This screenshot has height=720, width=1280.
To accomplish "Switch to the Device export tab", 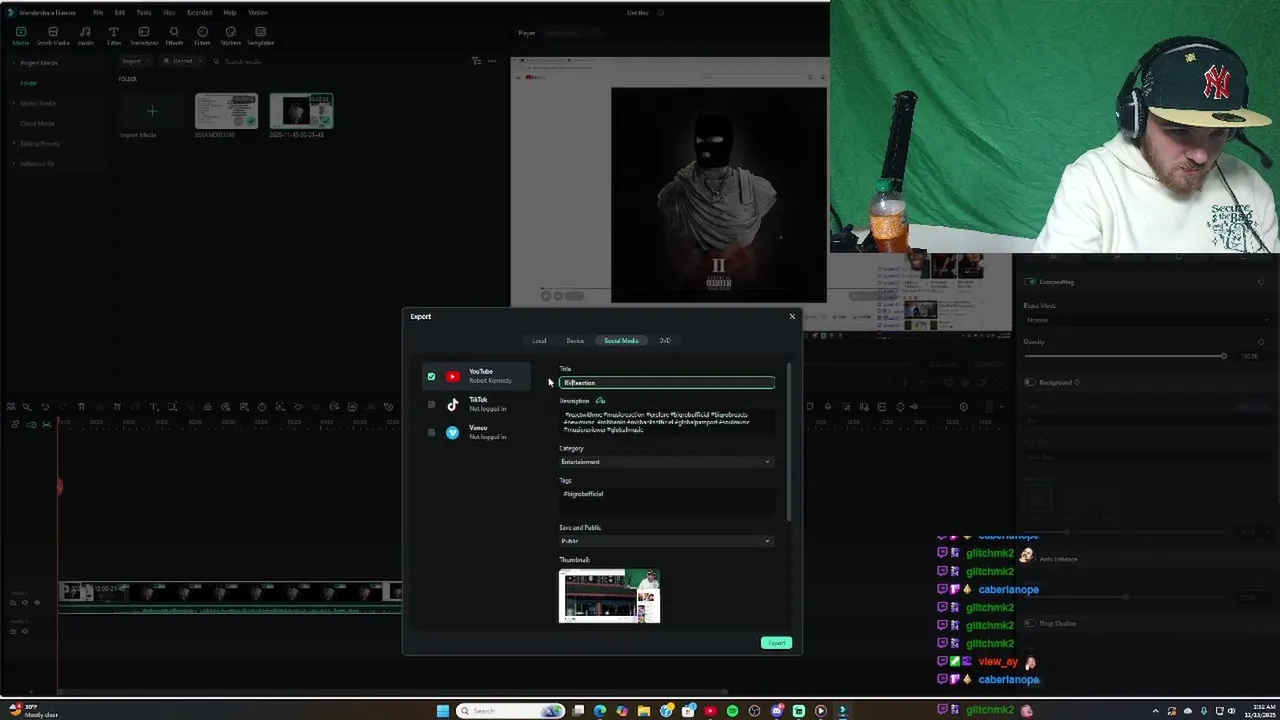I will [x=575, y=340].
